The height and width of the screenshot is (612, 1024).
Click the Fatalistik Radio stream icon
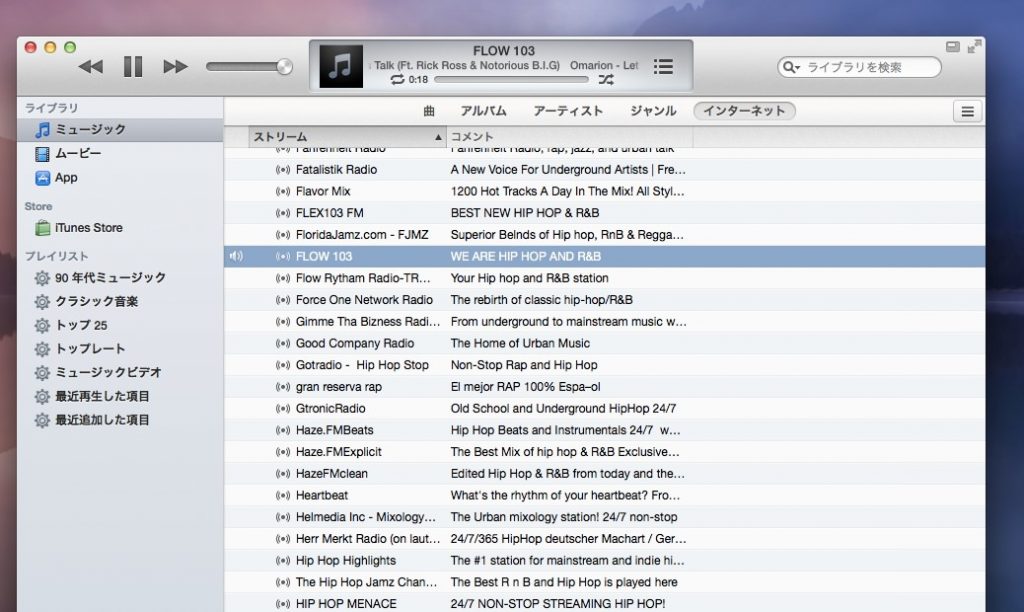[x=283, y=170]
